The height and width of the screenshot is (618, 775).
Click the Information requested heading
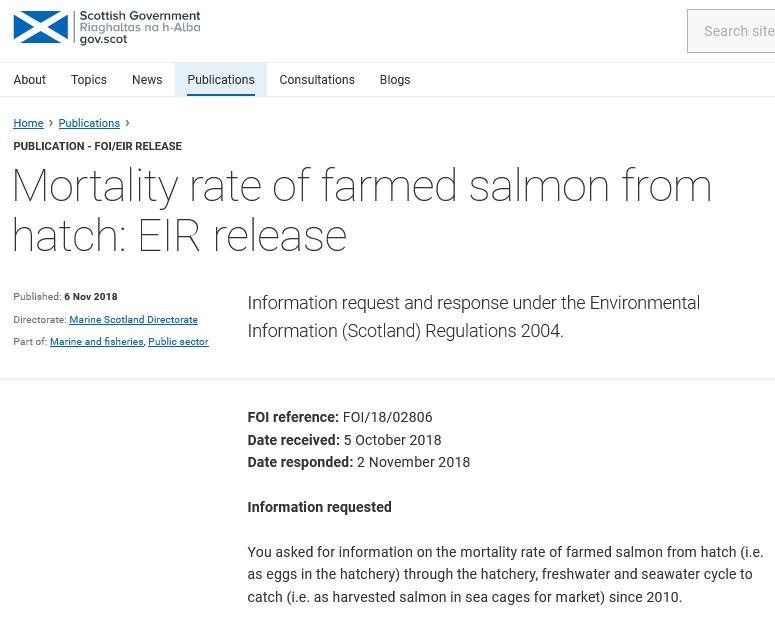click(x=319, y=507)
